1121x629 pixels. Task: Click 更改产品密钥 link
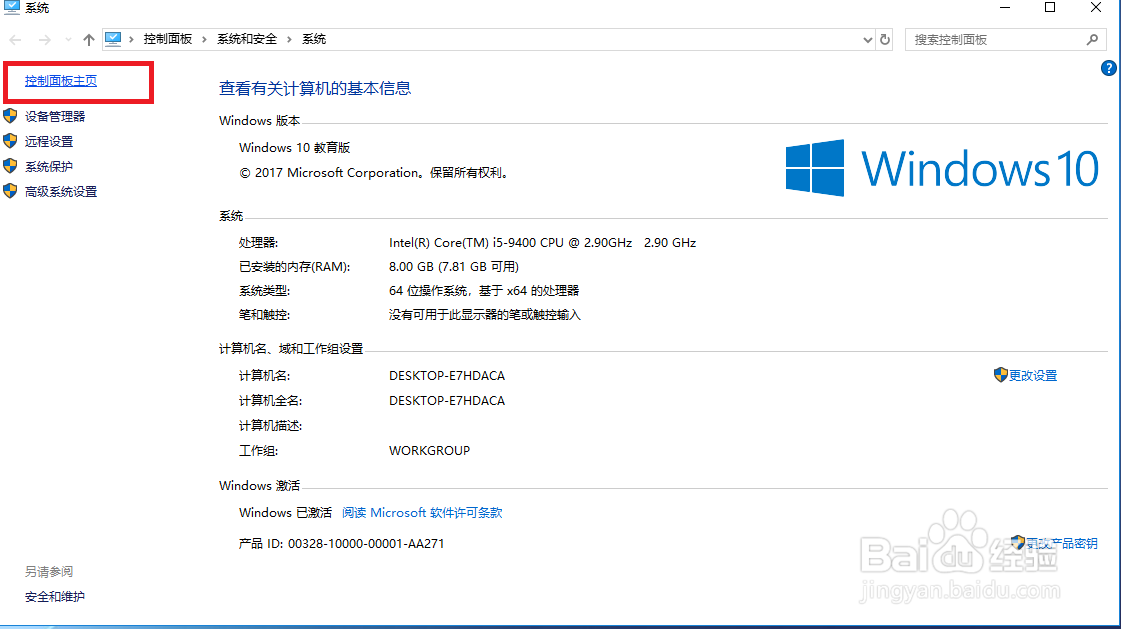click(x=1062, y=543)
